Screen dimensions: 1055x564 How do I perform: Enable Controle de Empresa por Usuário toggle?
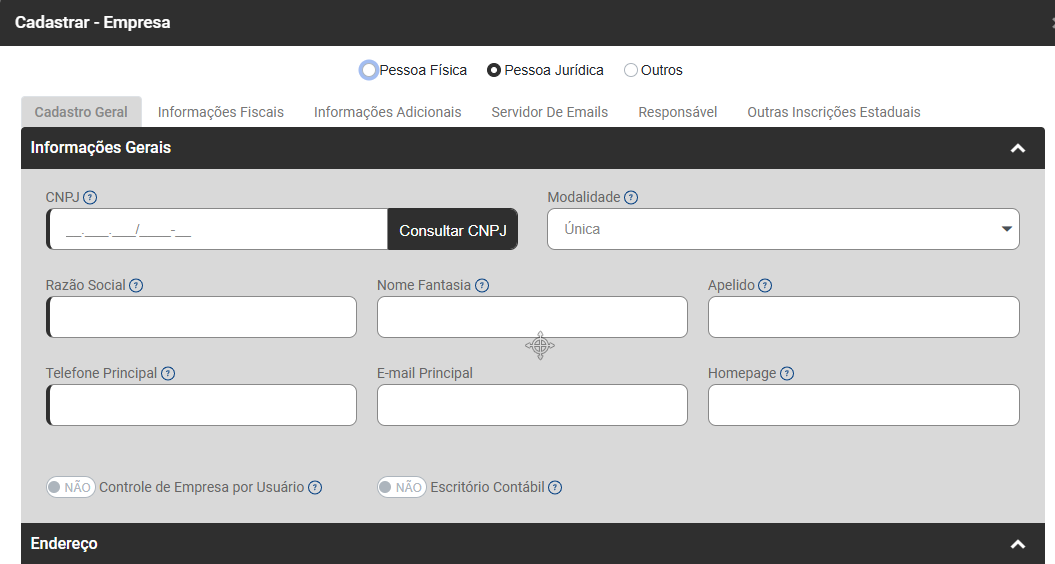70,488
